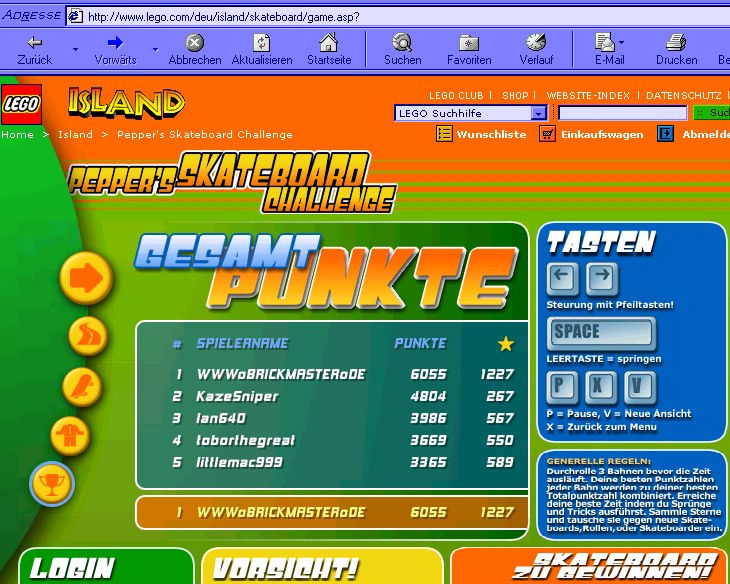Image resolution: width=730 pixels, height=584 pixels.
Task: Select the track road icon
Action: point(88,335)
